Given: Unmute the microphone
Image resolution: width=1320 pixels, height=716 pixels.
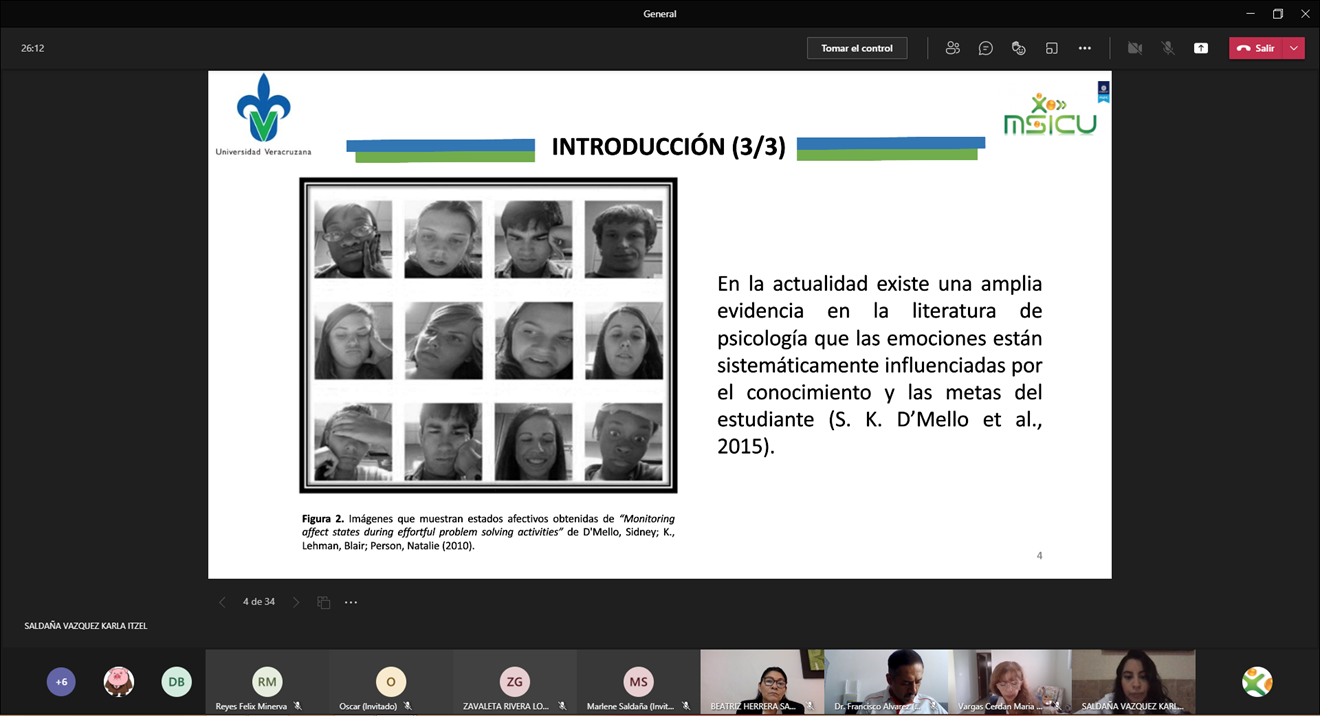Looking at the screenshot, I should click(1167, 48).
